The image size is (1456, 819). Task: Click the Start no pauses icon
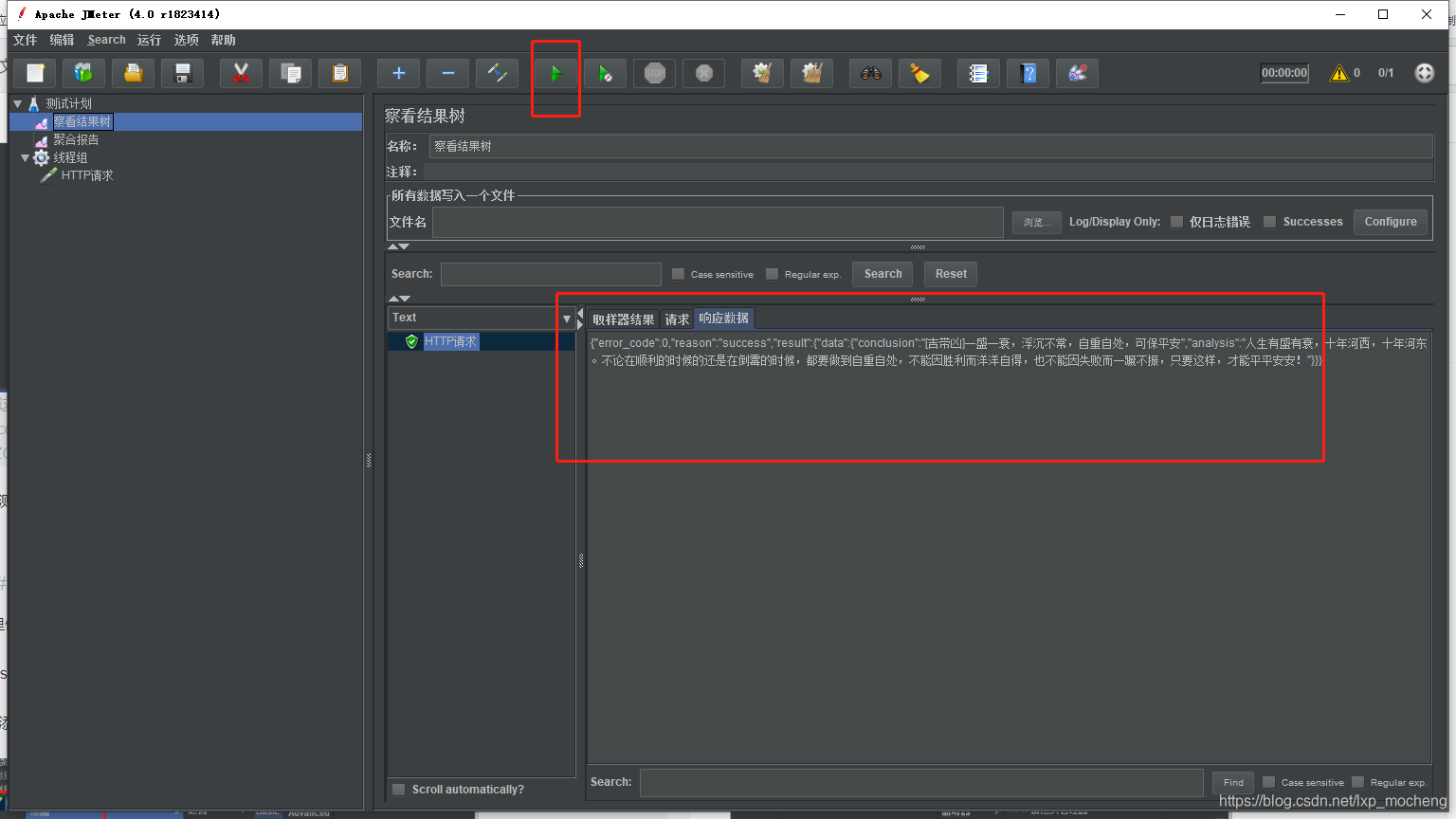(x=605, y=73)
